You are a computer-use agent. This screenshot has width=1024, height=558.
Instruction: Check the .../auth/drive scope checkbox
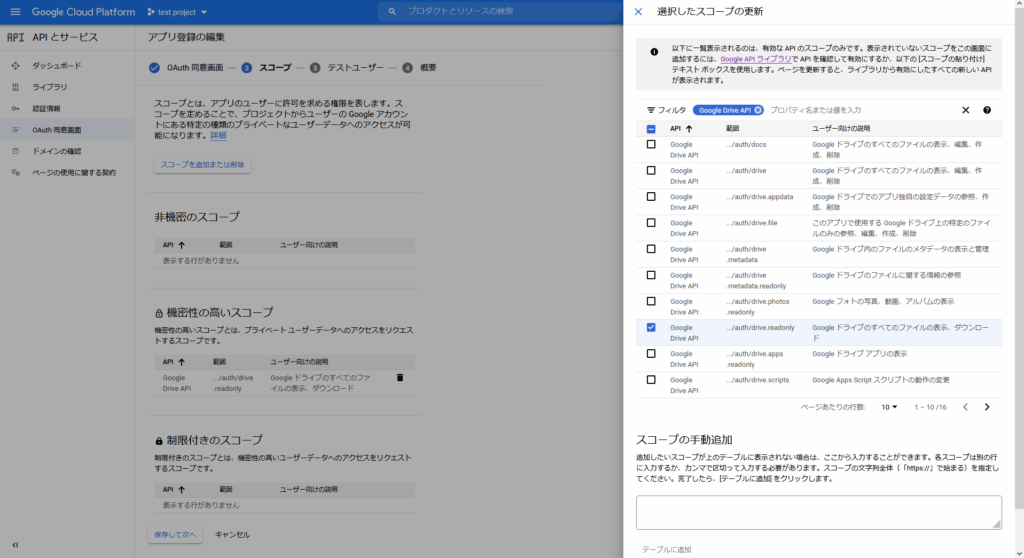point(651,171)
